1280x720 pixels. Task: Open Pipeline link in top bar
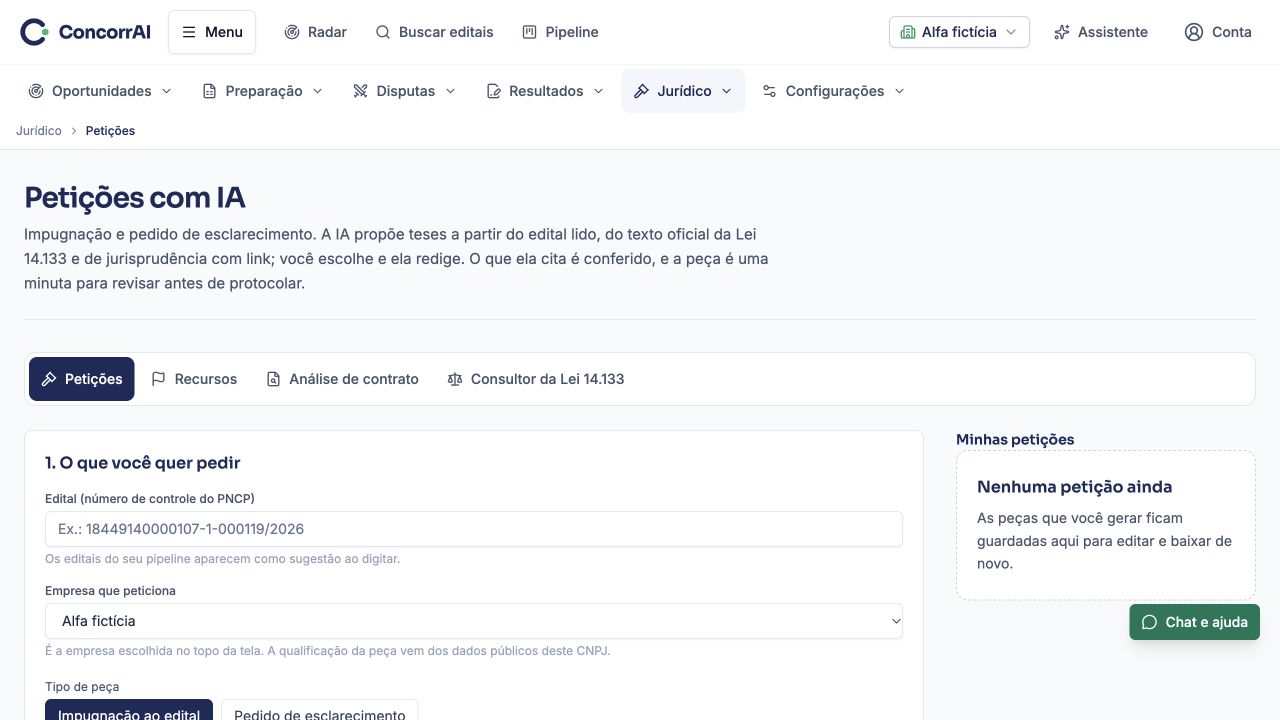[x=560, y=32]
